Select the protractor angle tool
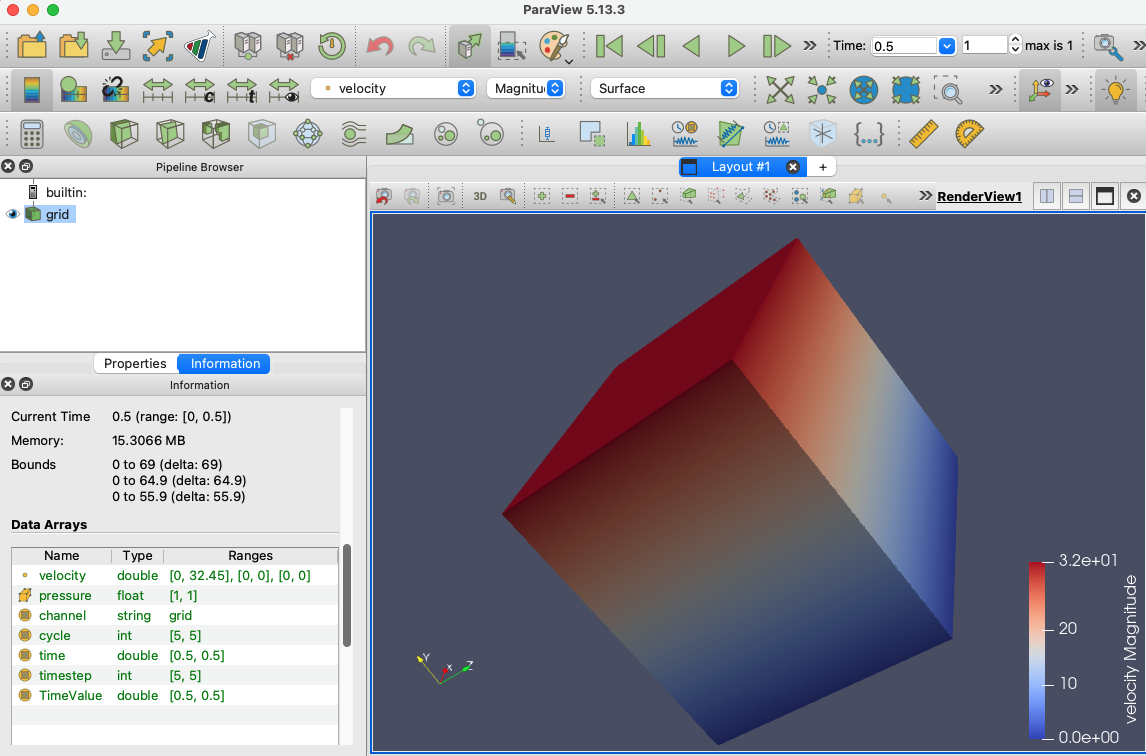Viewport: 1146px width, 756px height. 969,134
